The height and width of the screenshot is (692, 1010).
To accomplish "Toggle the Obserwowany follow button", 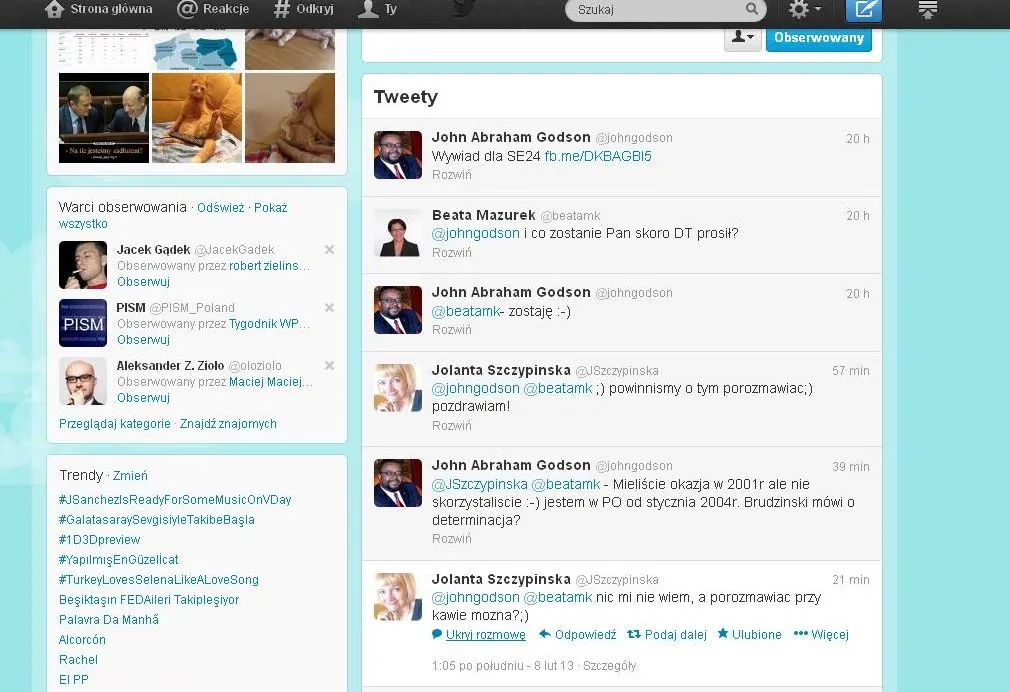I will pos(818,37).
